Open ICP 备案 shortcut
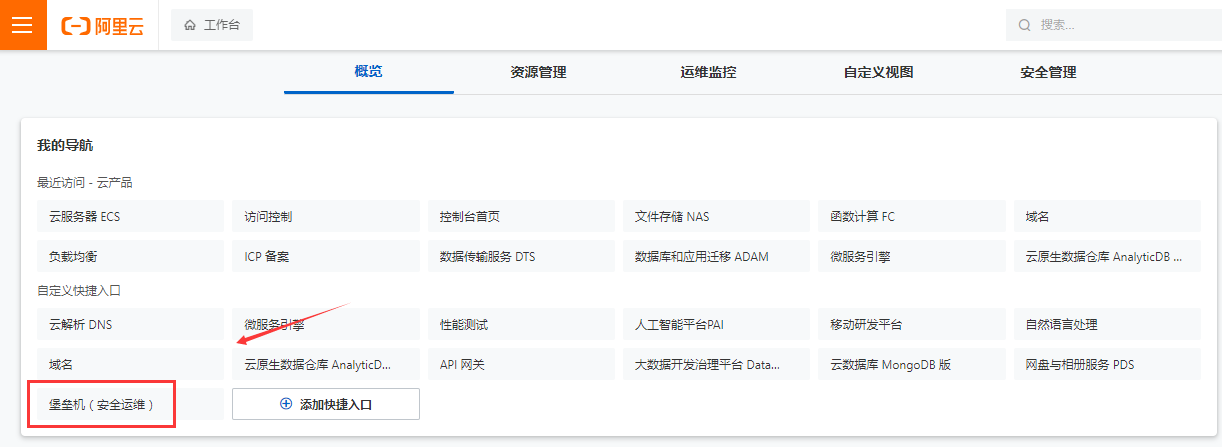Viewport: 1222px width, 447px height. point(326,256)
